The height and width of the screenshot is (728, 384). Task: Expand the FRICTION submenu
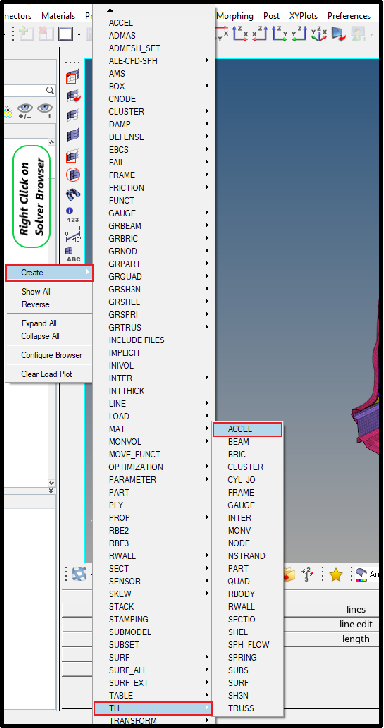click(154, 188)
